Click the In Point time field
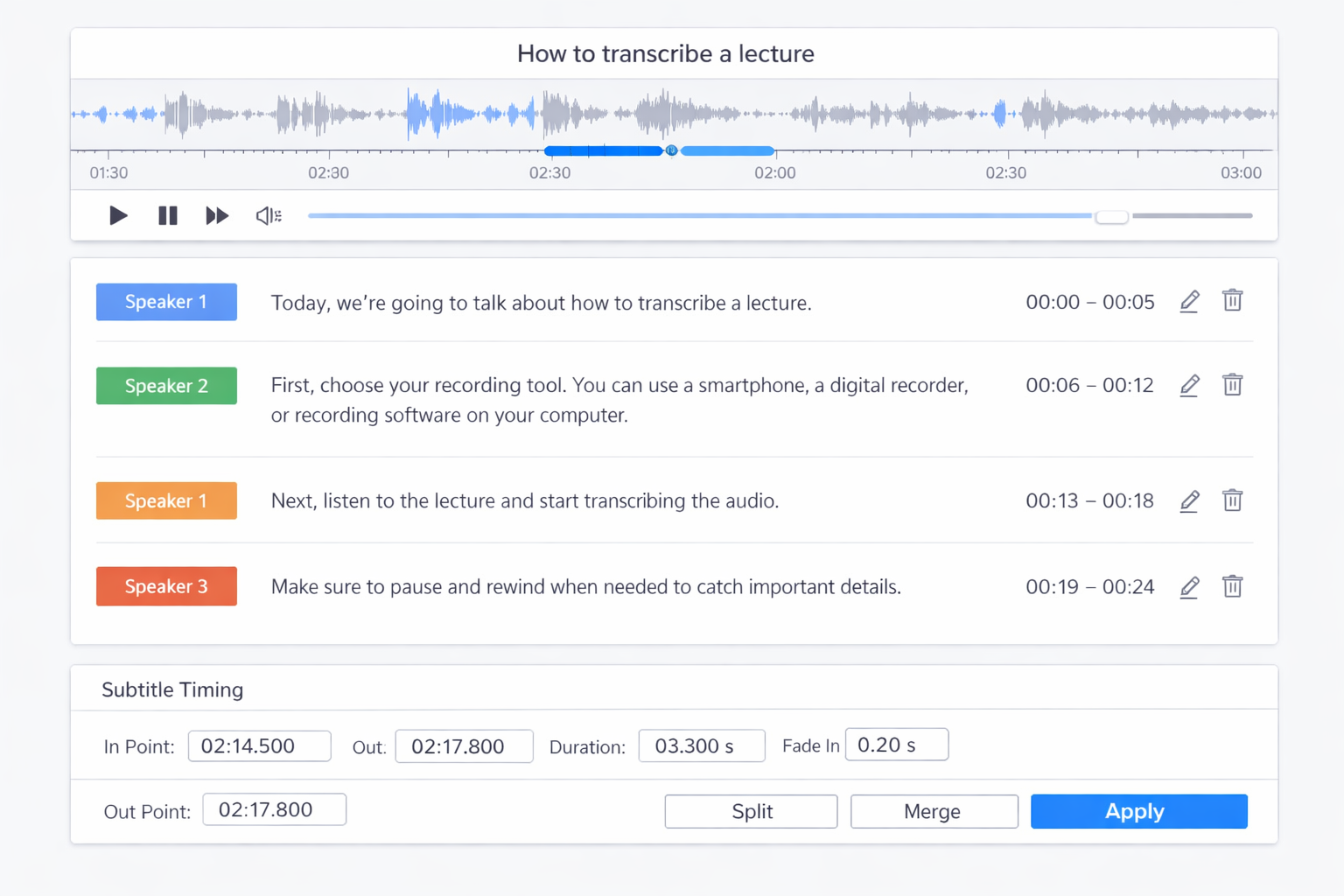 [259, 745]
